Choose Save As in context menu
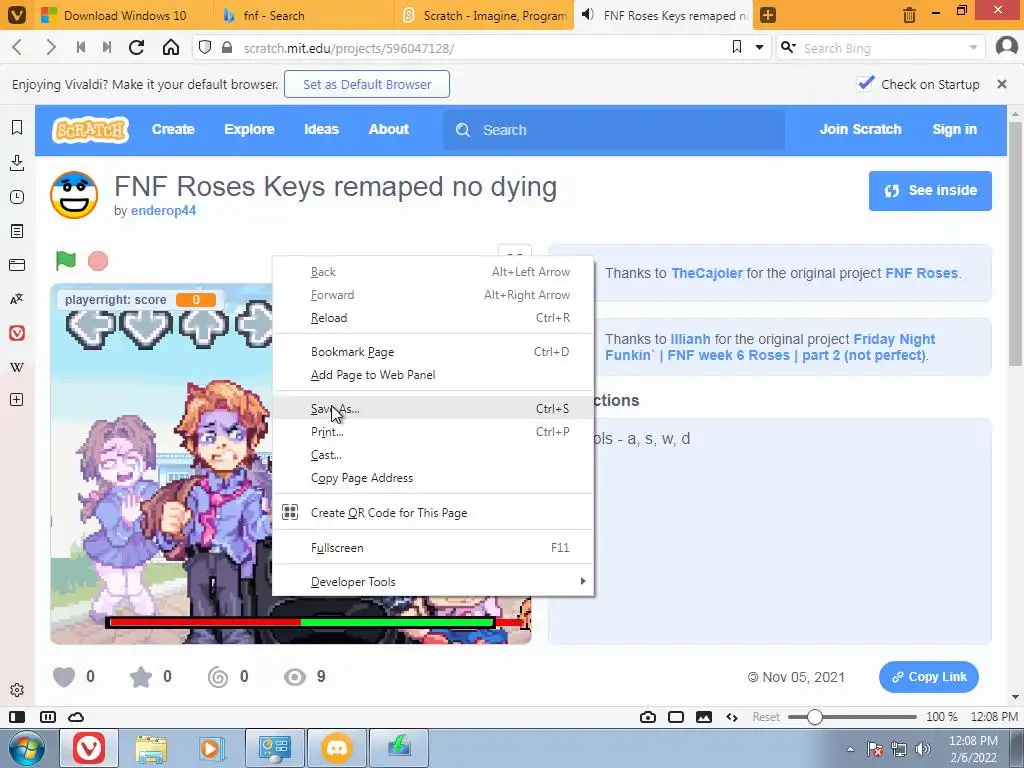The width and height of the screenshot is (1024, 768). (432, 409)
